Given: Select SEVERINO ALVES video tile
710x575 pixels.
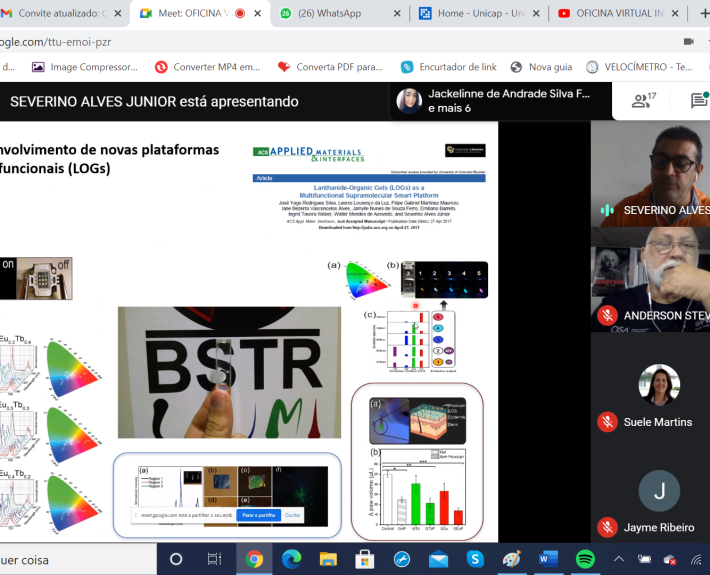Looking at the screenshot, I should [650, 174].
